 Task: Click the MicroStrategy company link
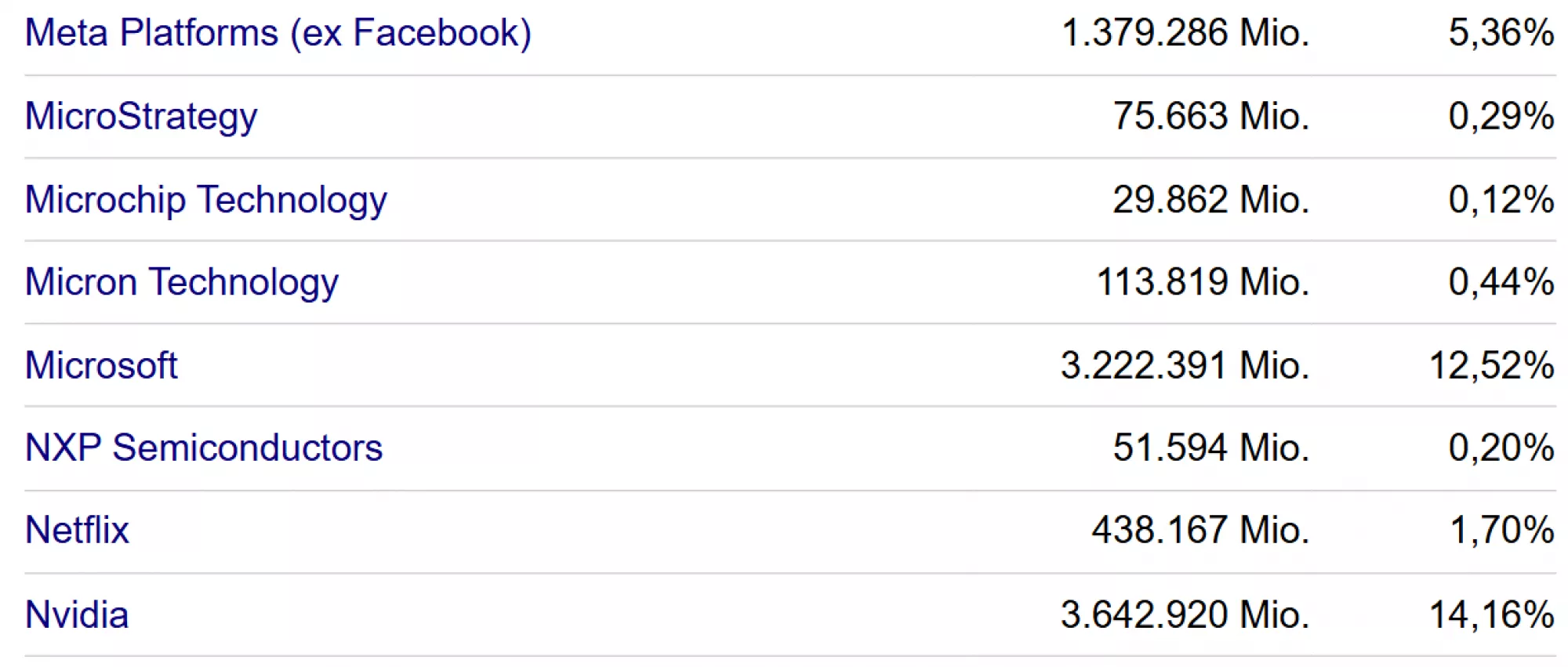(x=141, y=117)
